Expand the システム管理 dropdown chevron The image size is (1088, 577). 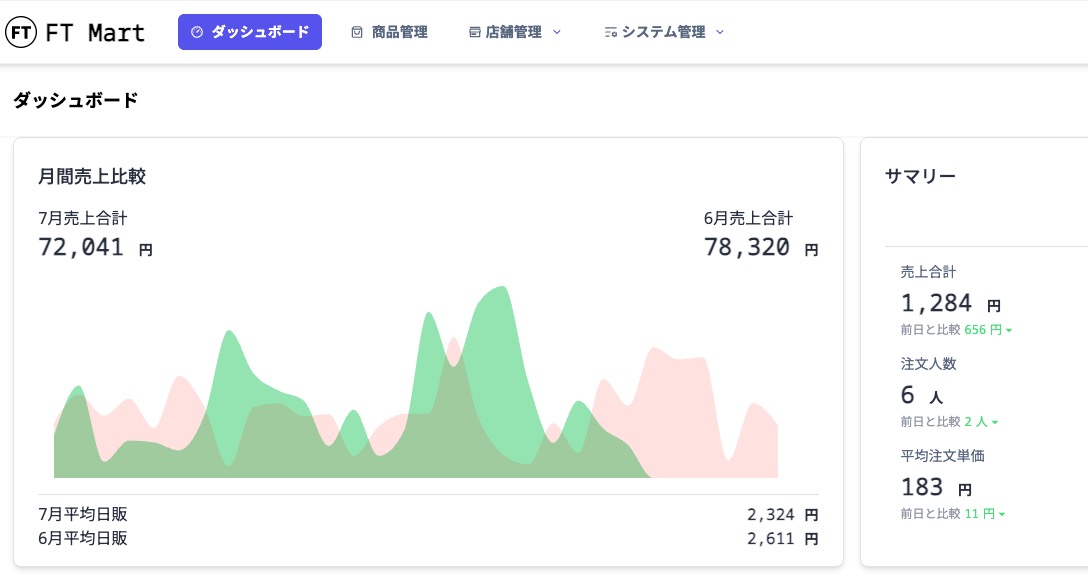tap(720, 32)
